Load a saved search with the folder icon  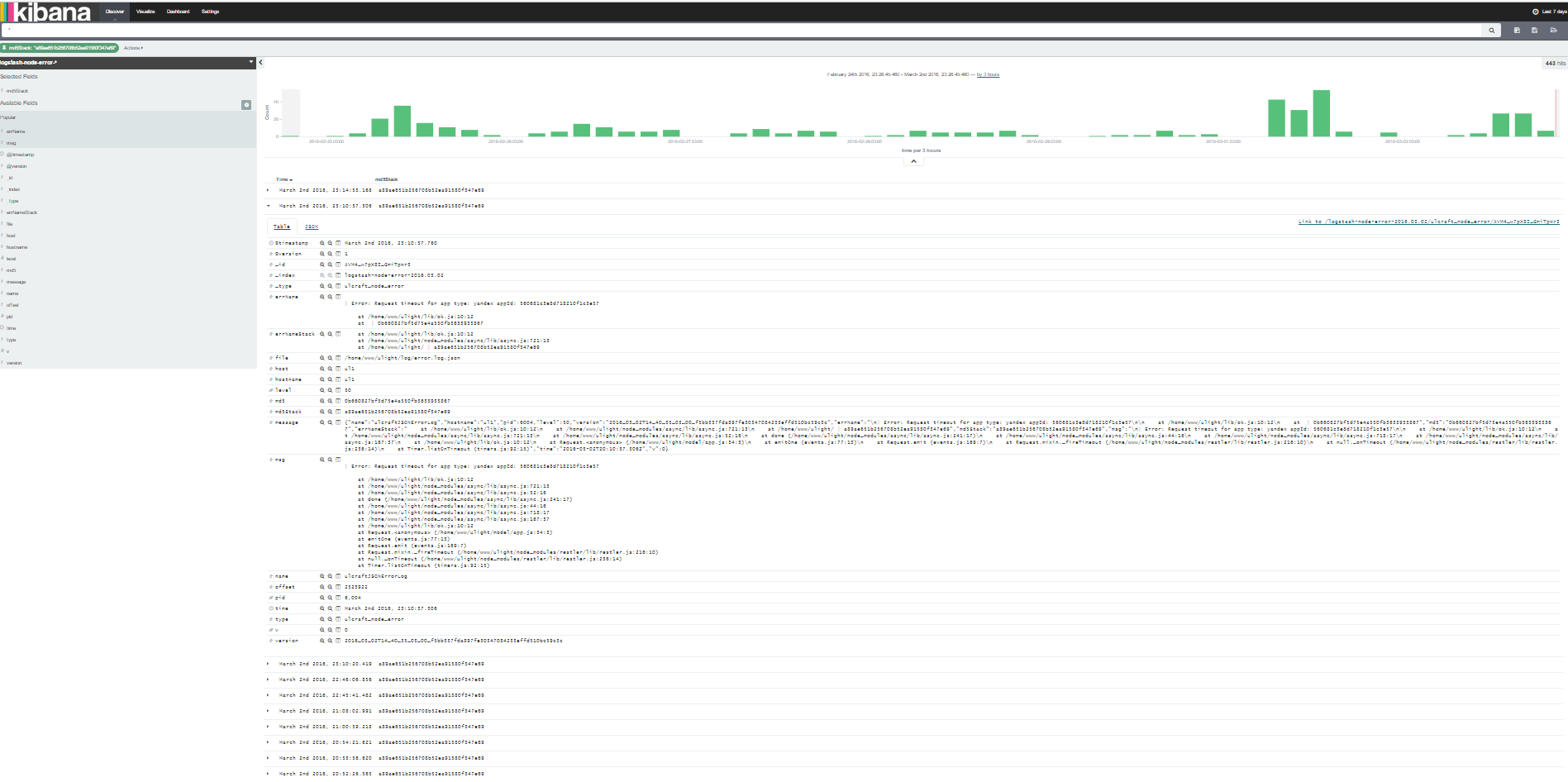coord(1552,31)
